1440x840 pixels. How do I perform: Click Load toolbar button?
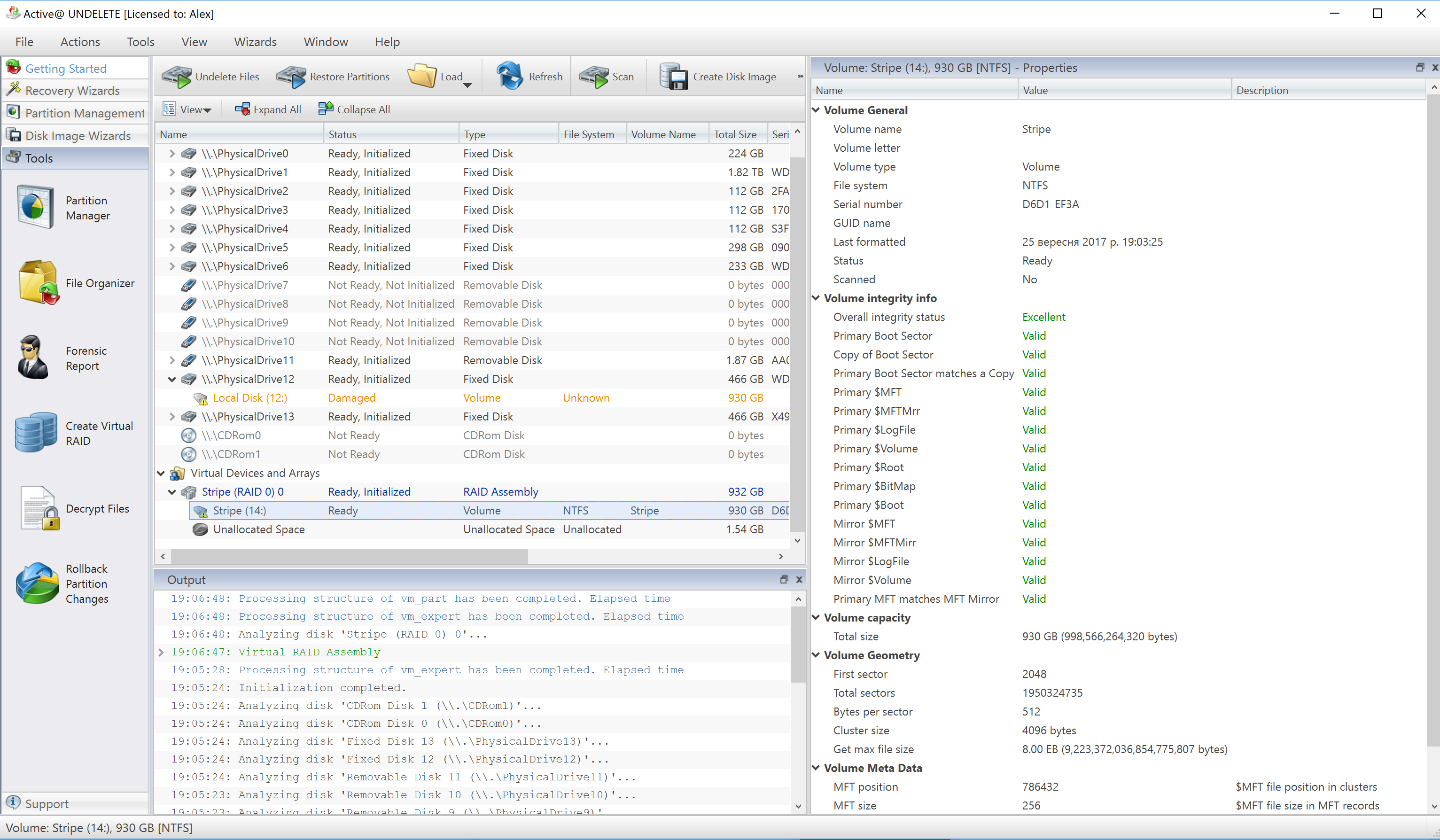tap(441, 76)
